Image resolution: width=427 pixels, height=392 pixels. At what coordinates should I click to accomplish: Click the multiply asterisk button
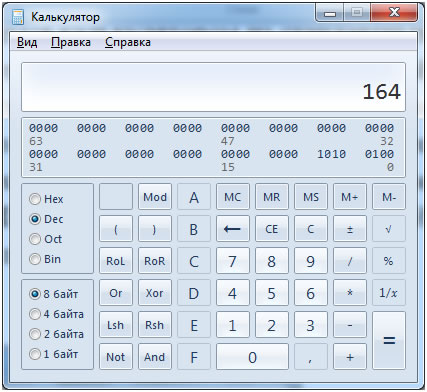(x=350, y=293)
